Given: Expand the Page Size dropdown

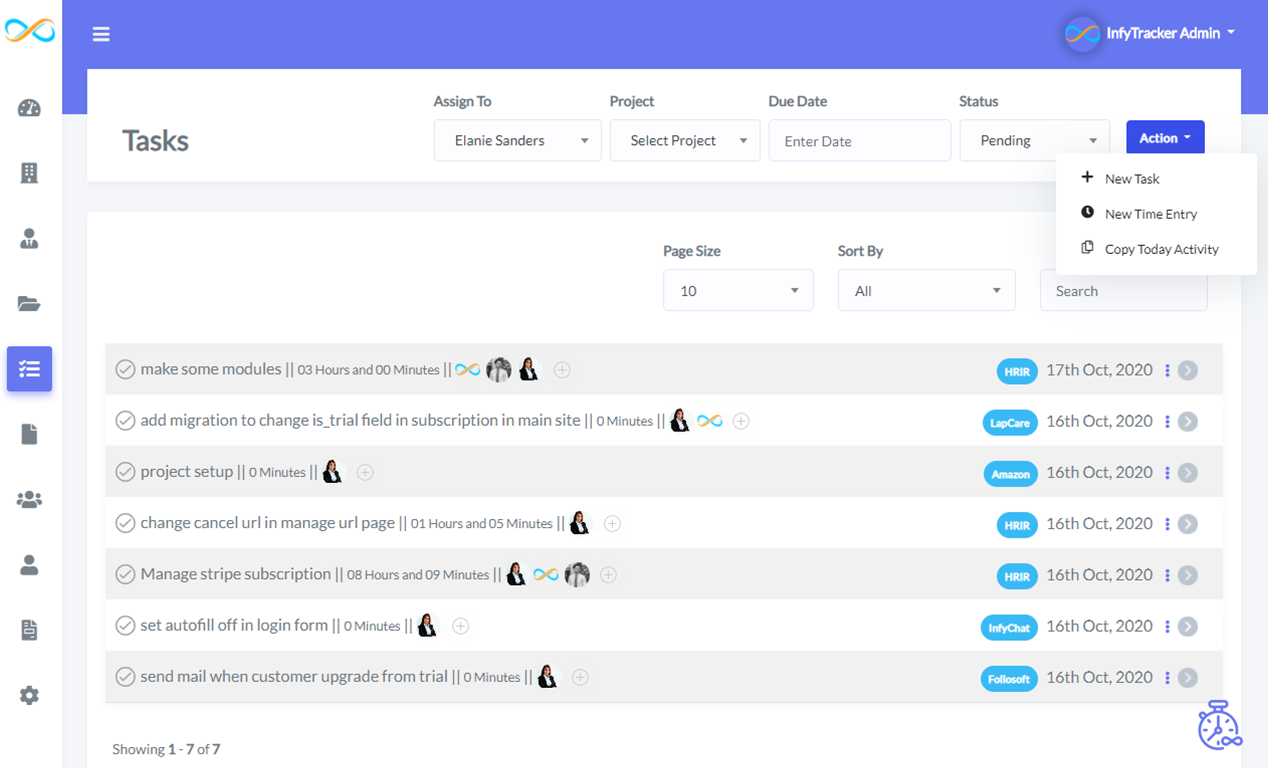Looking at the screenshot, I should point(738,290).
